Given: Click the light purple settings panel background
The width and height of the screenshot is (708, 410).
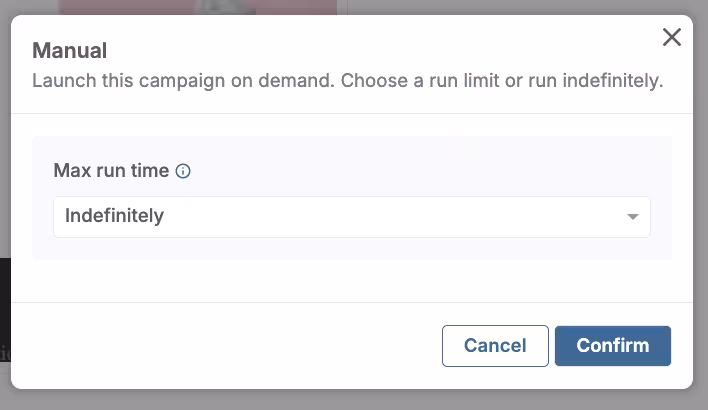Looking at the screenshot, I should point(350,152).
